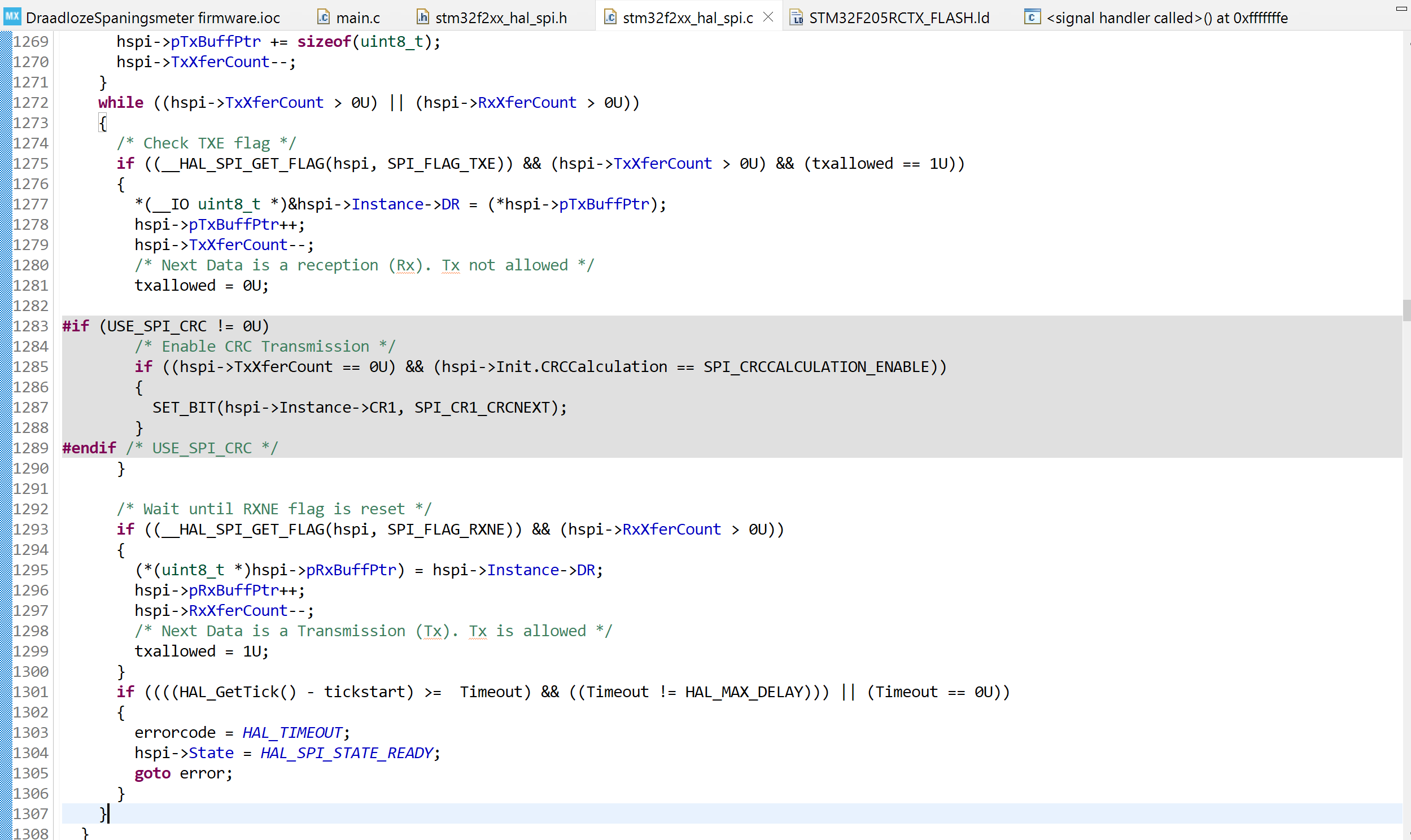The width and height of the screenshot is (1411, 840).
Task: Click the C file icon on main.c tab
Action: coord(323,17)
